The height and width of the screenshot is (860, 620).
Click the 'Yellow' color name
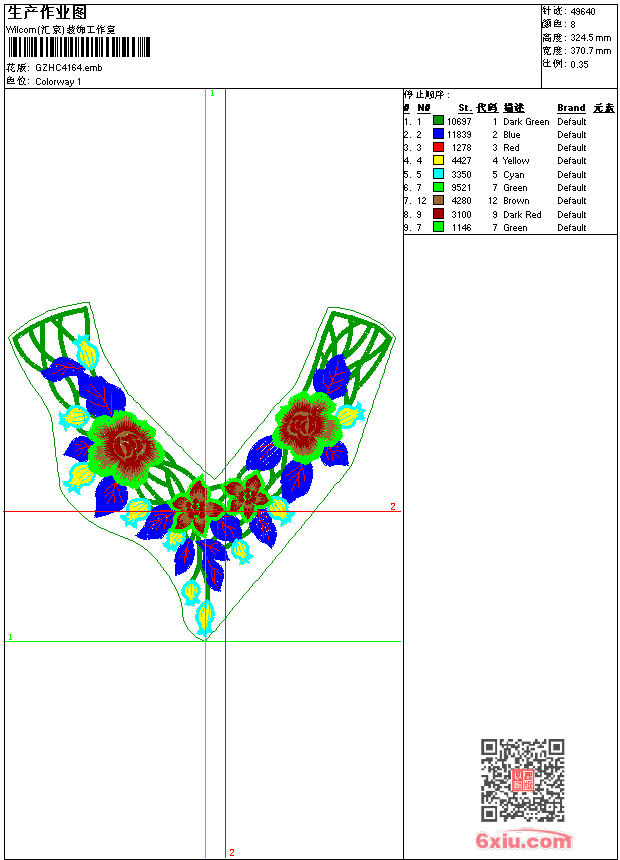pos(516,161)
